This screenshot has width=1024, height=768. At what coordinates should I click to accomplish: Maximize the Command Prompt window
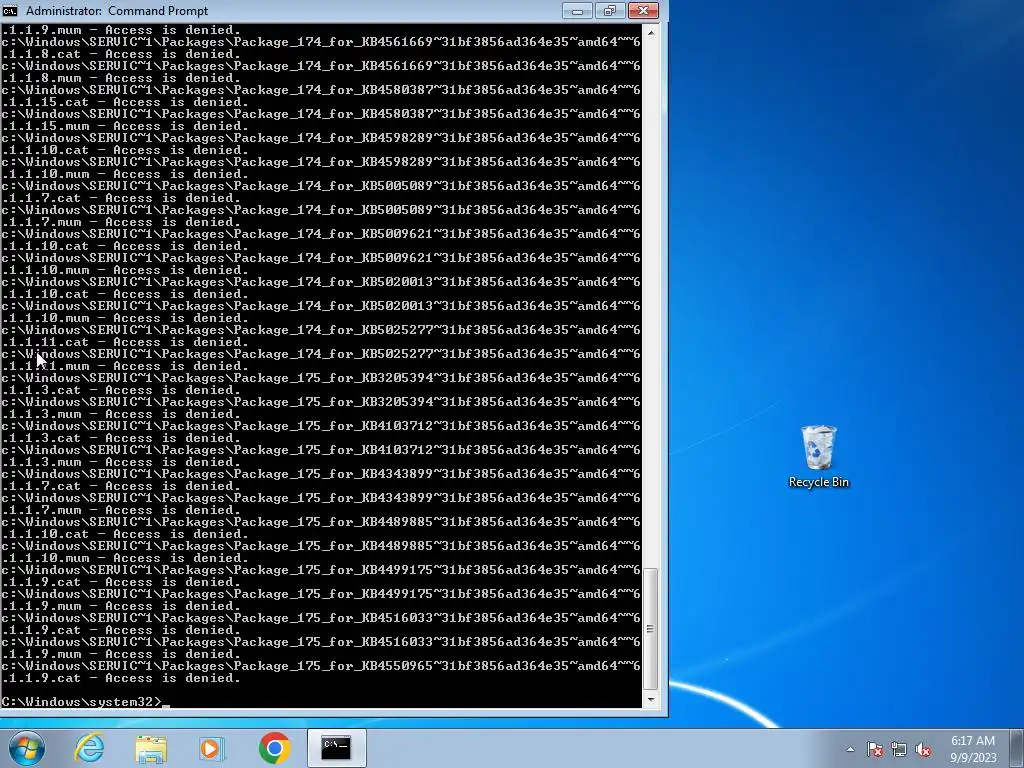point(610,10)
